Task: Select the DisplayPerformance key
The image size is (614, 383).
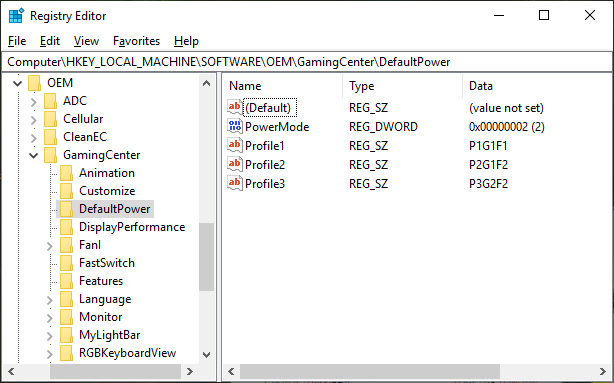Action: point(132,227)
